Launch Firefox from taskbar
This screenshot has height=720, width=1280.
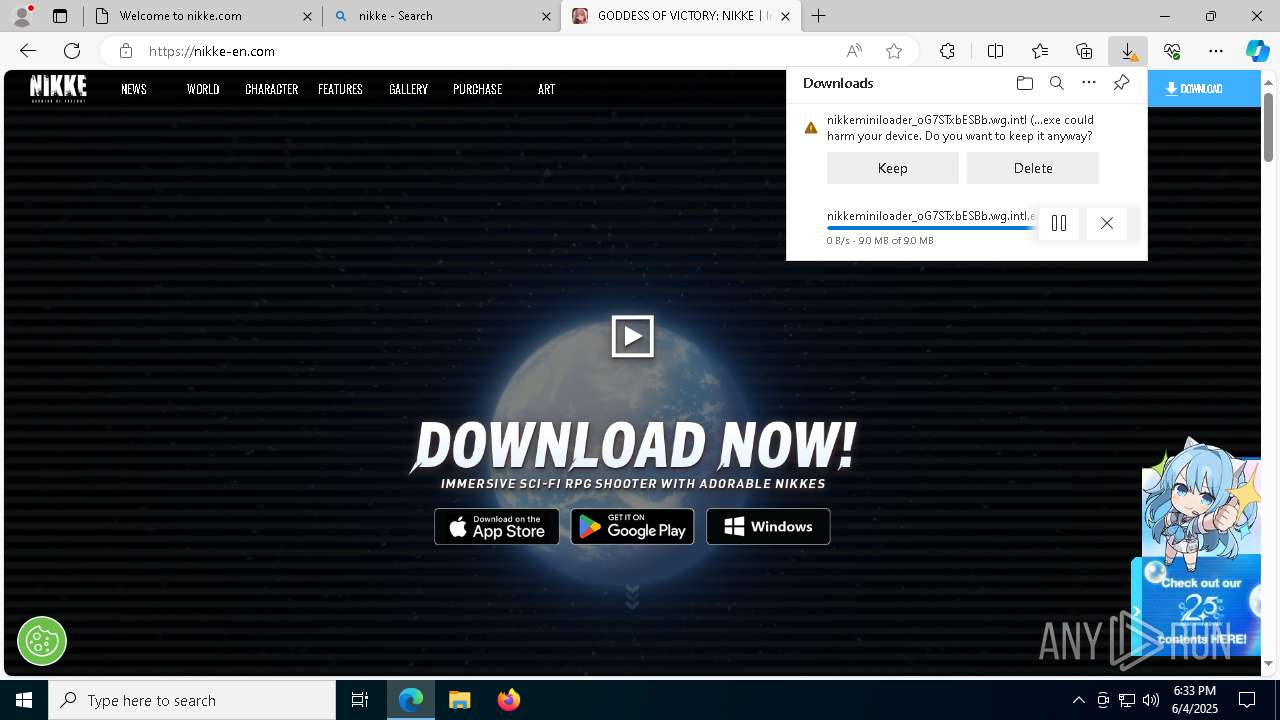pyautogui.click(x=509, y=700)
